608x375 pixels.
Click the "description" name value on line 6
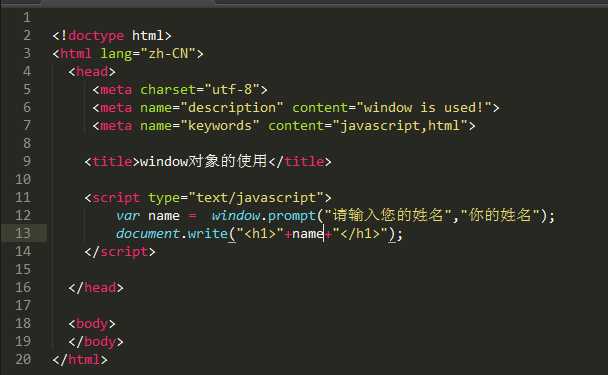pos(232,107)
